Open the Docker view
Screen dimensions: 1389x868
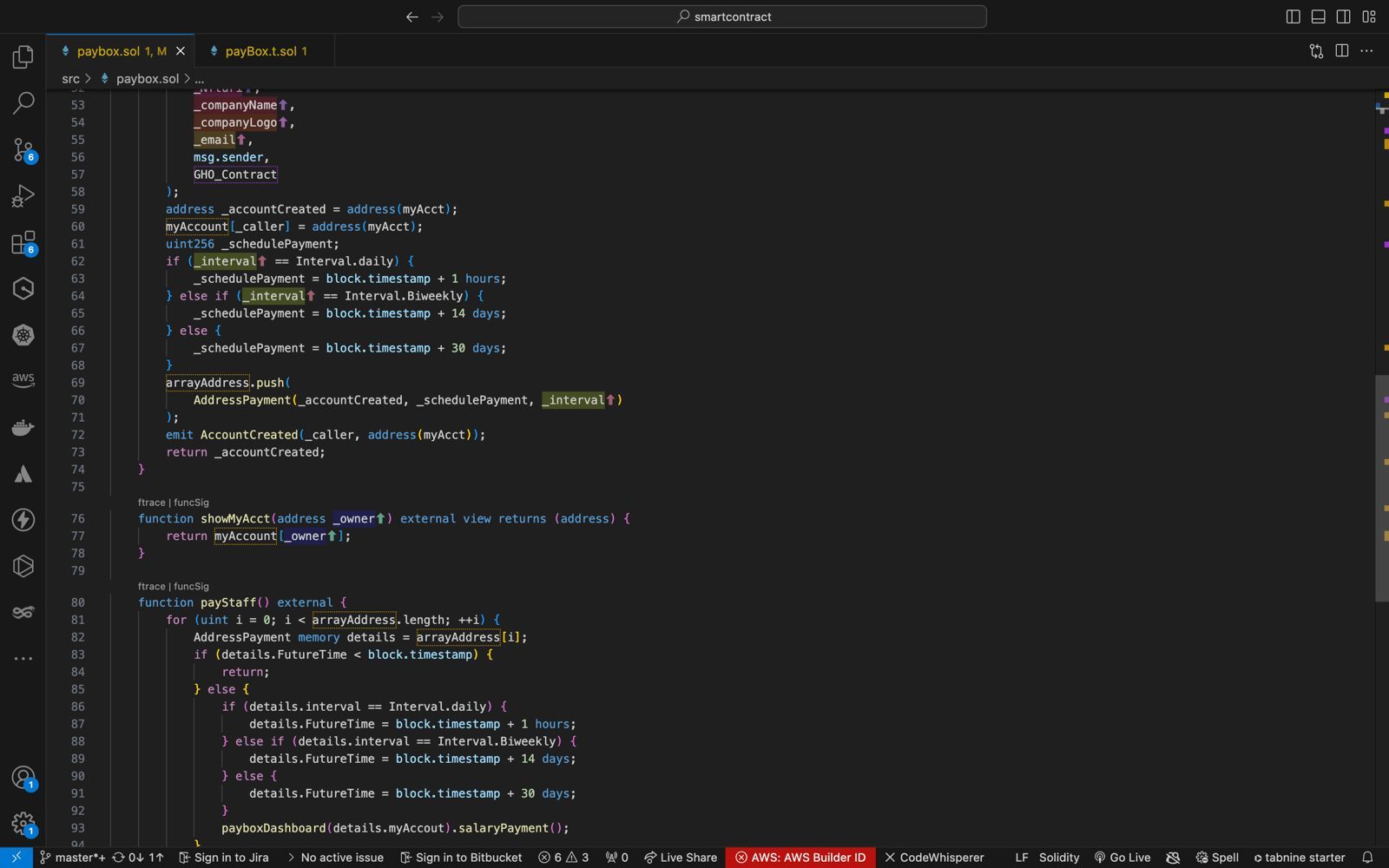(x=23, y=427)
